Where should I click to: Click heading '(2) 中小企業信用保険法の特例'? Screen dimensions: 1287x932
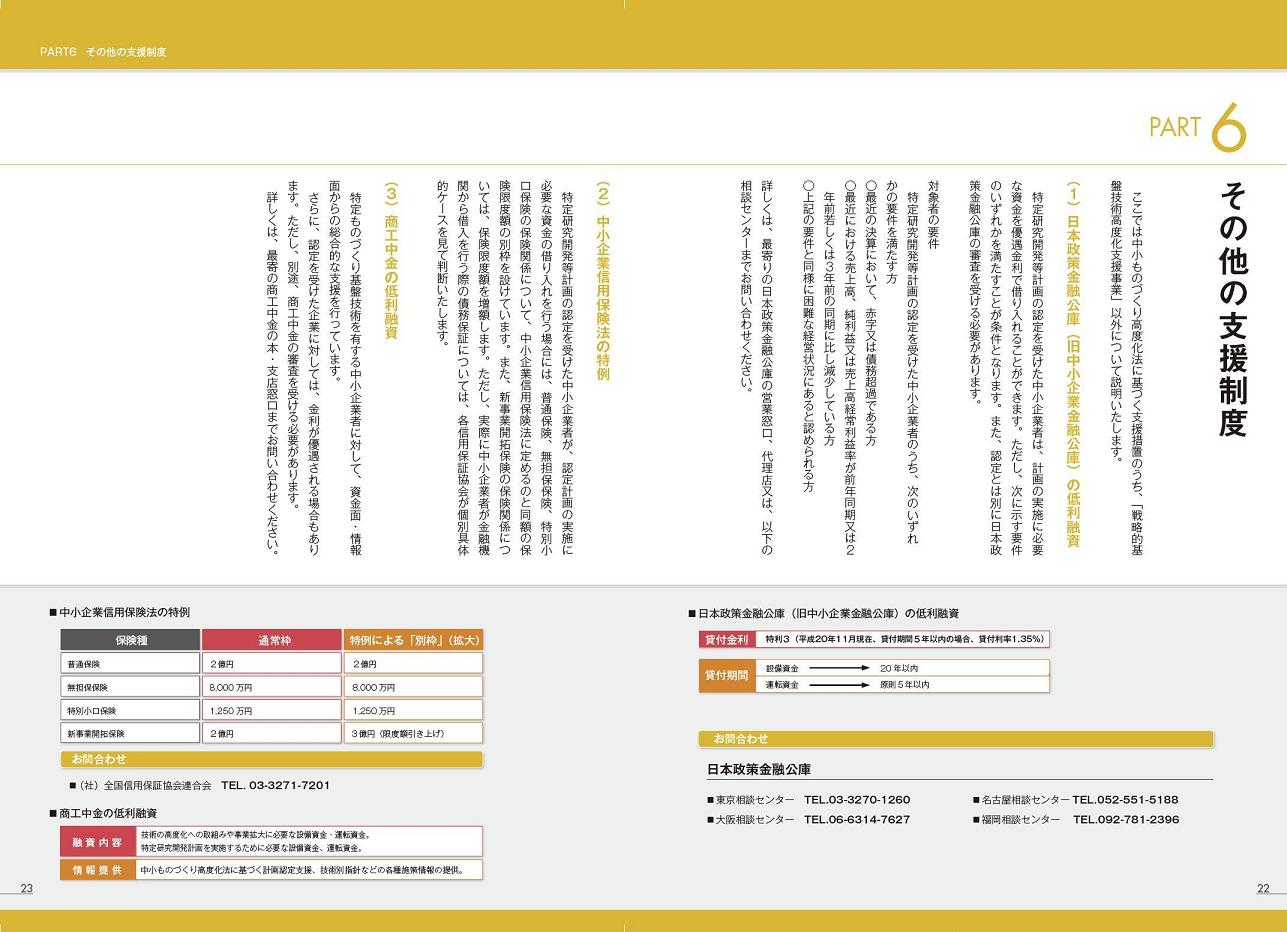coord(602,281)
